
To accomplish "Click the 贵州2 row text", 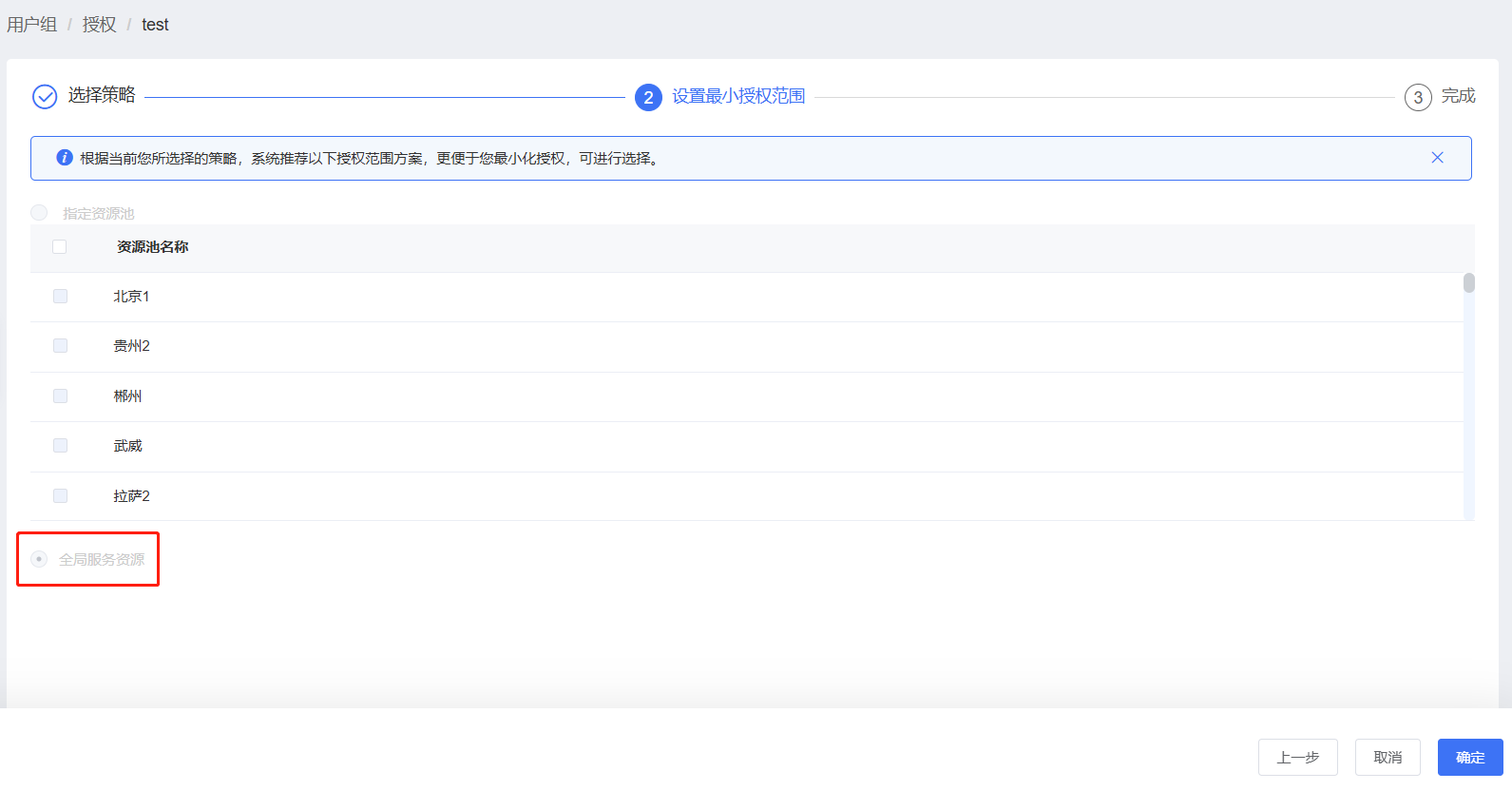I will point(131,346).
